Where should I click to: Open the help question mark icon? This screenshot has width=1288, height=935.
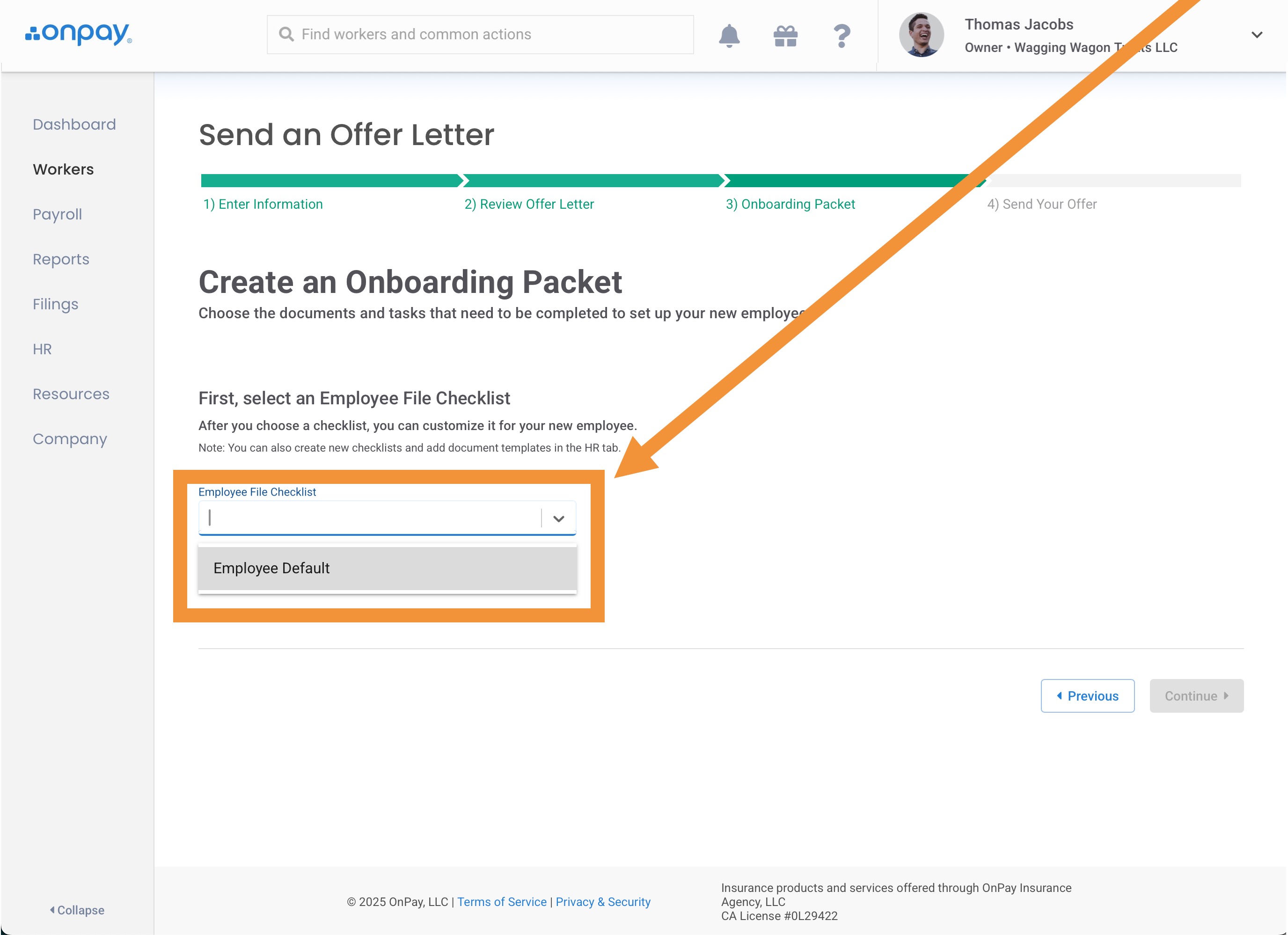coord(841,35)
